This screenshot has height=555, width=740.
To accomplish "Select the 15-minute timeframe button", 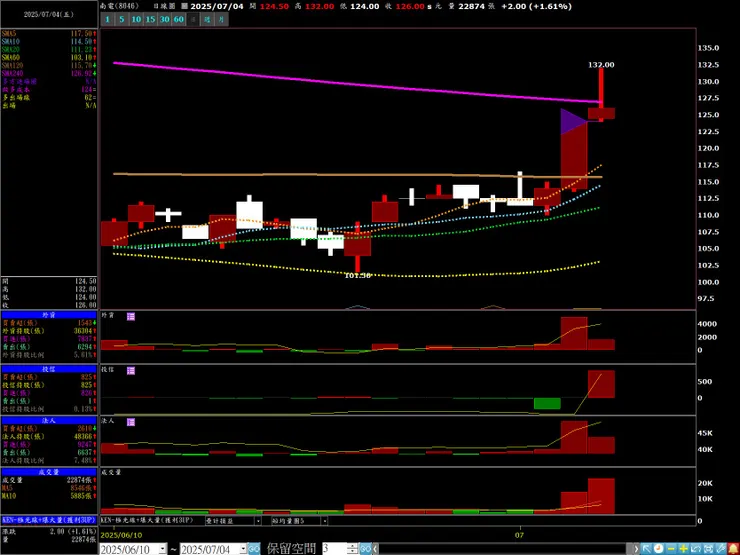I will (x=150, y=19).
